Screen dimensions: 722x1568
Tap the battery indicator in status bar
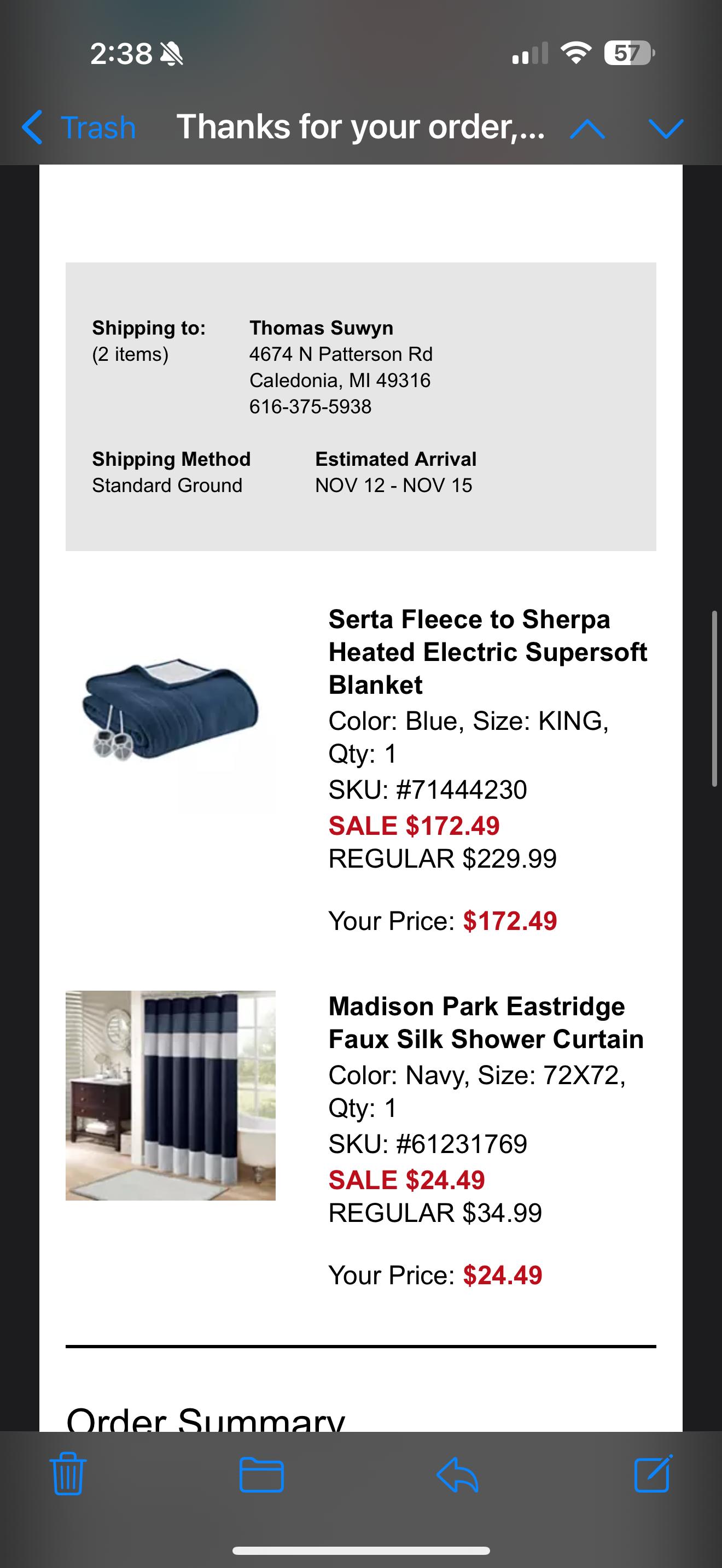pos(630,53)
